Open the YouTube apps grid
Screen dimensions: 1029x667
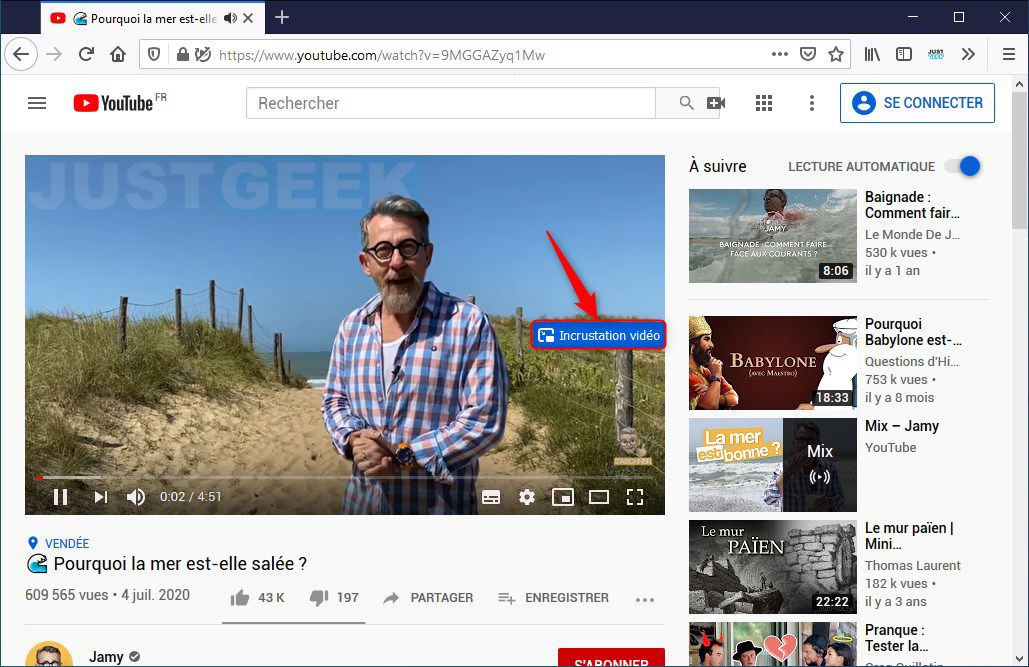coord(764,103)
